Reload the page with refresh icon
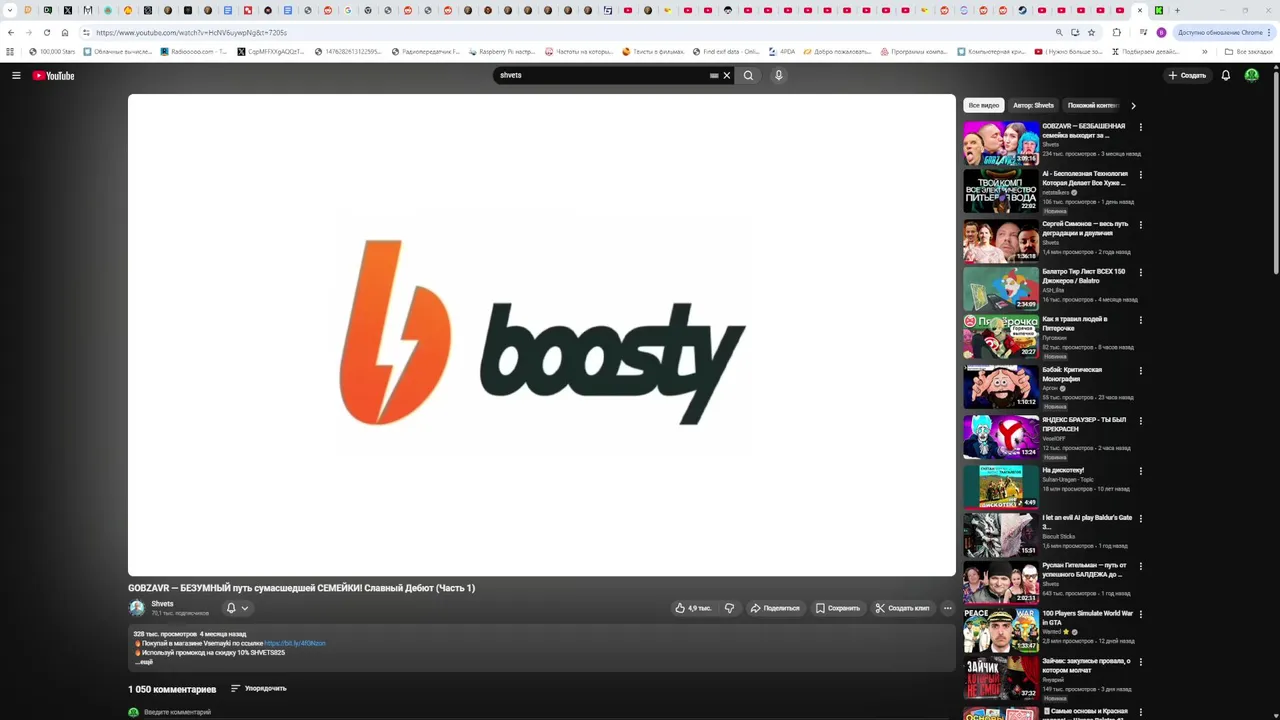 point(47,32)
